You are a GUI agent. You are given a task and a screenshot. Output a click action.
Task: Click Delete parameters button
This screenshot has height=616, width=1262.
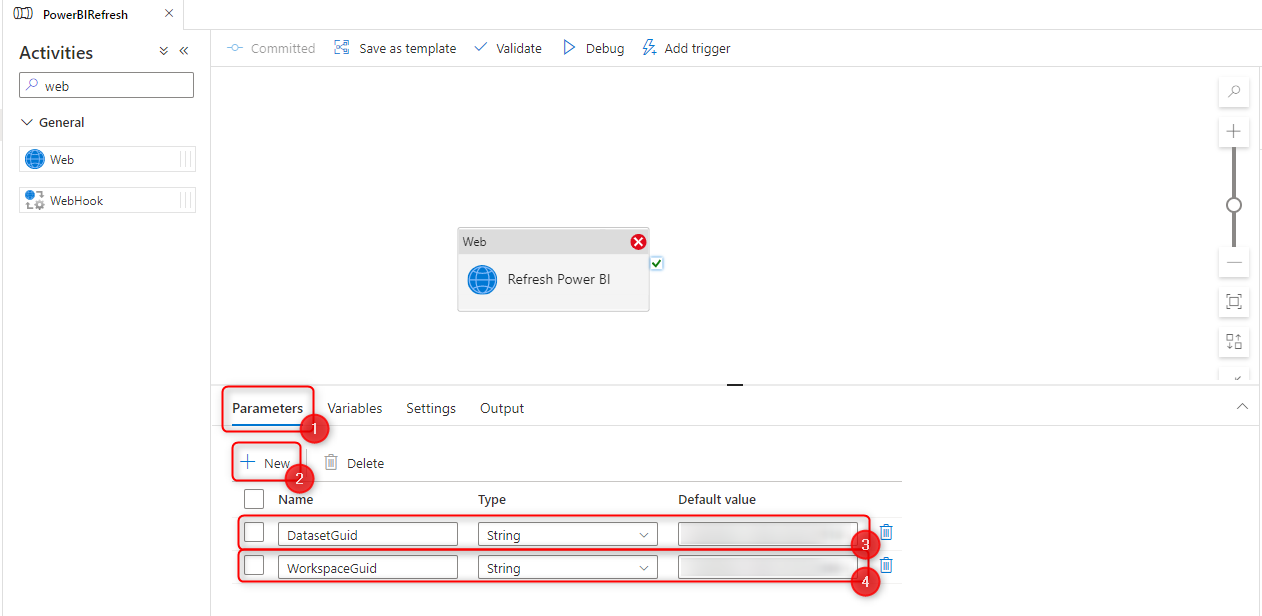click(x=354, y=463)
